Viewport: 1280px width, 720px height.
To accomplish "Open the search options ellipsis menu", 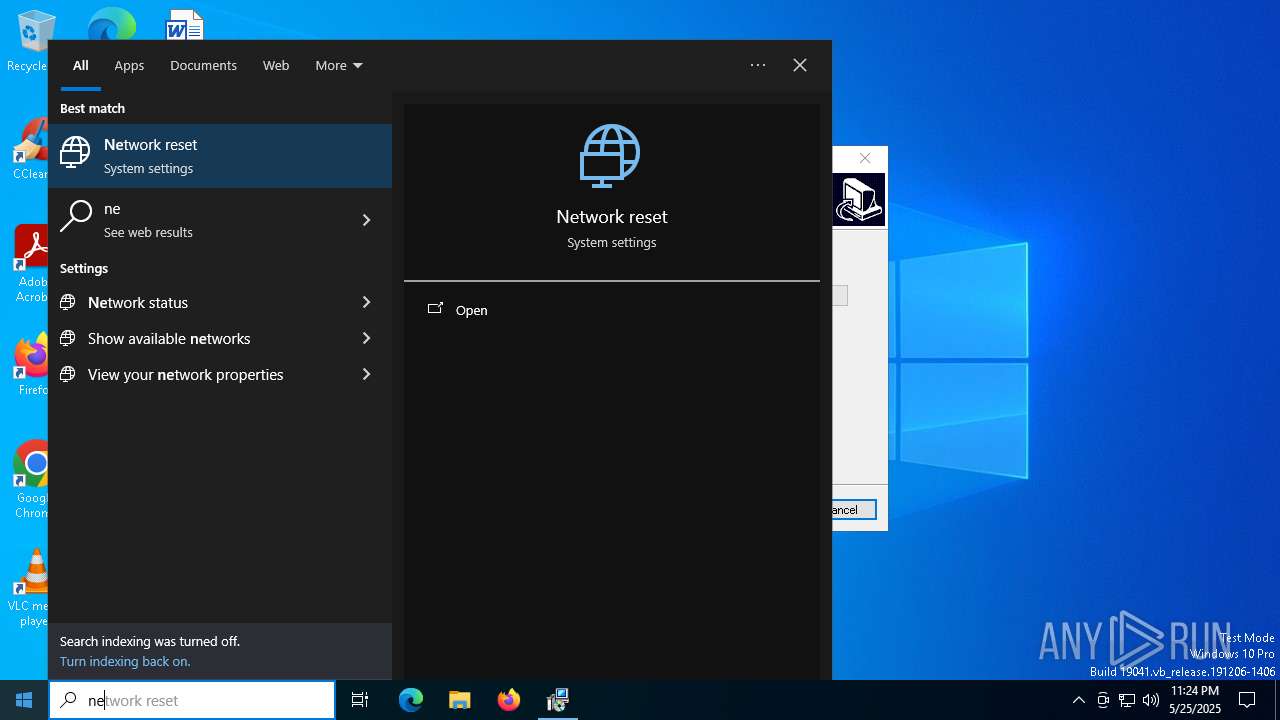I will click(x=758, y=65).
